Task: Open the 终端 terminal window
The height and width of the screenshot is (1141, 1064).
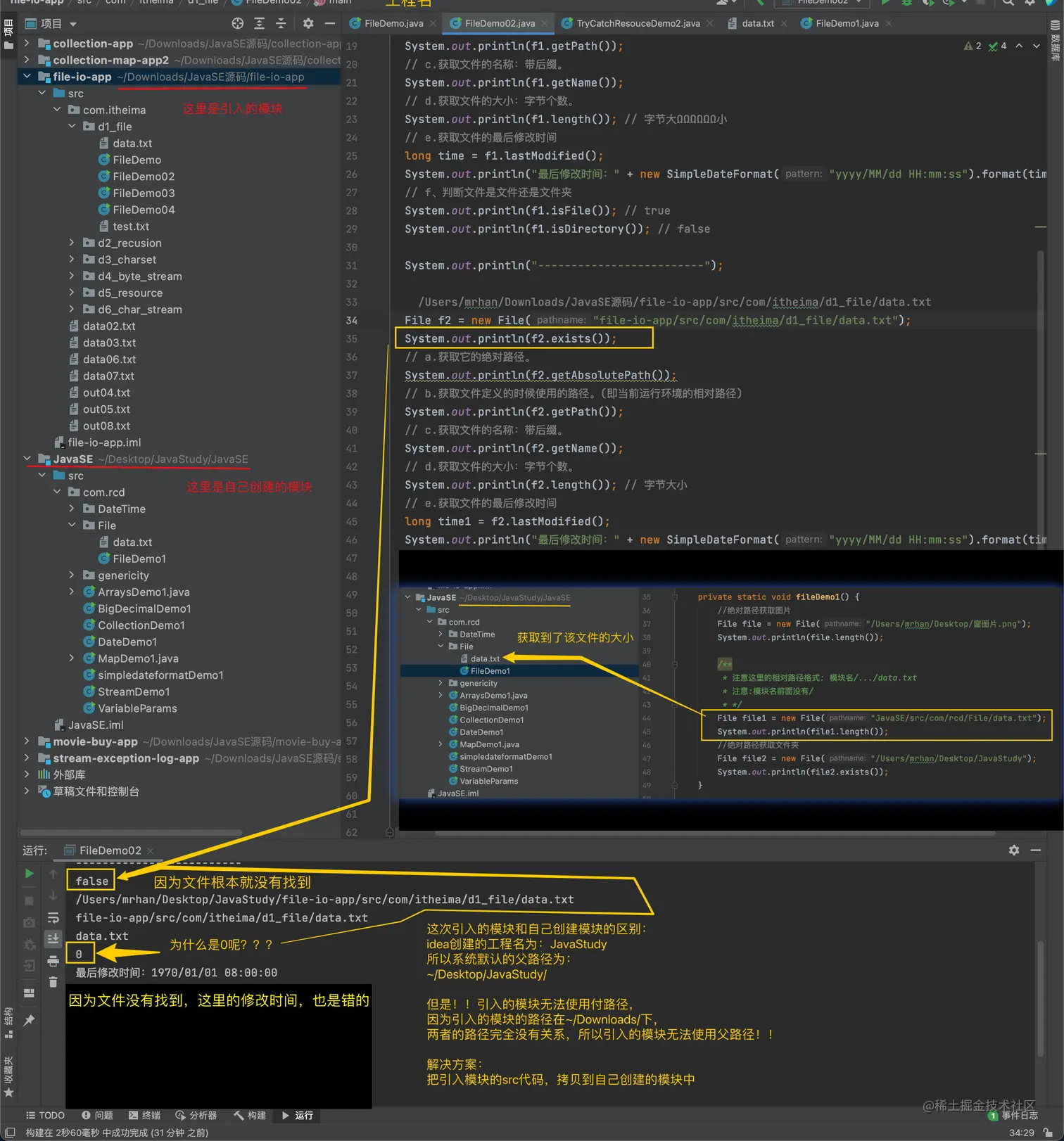Action: pos(144,1116)
